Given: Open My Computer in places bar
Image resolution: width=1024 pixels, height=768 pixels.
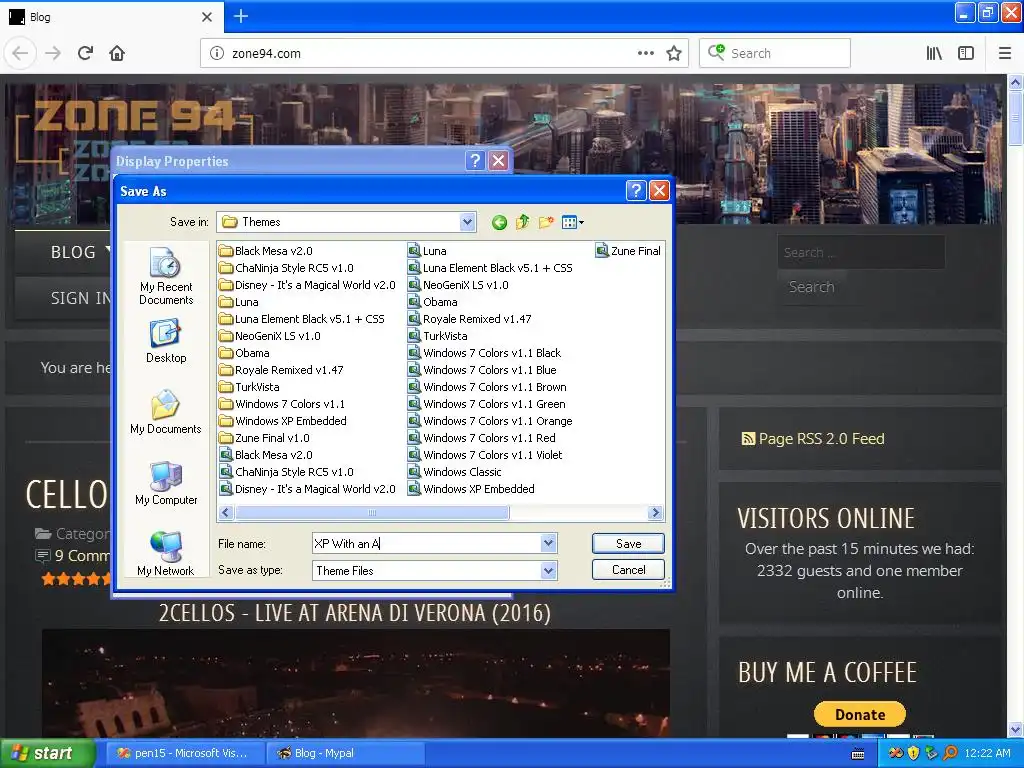Looking at the screenshot, I should click(x=166, y=483).
